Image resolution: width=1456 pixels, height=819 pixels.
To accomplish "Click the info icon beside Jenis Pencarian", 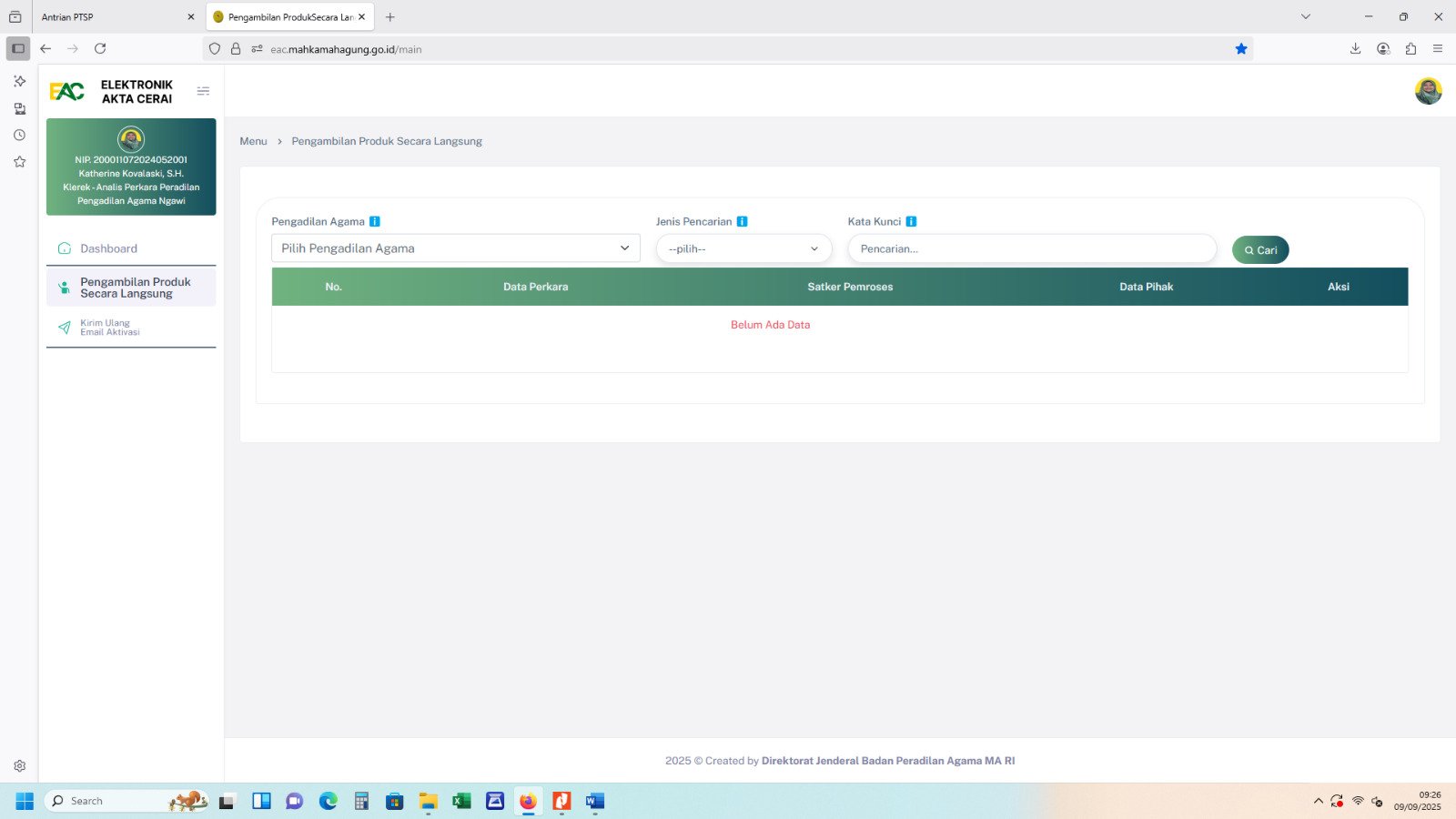I will click(x=742, y=221).
